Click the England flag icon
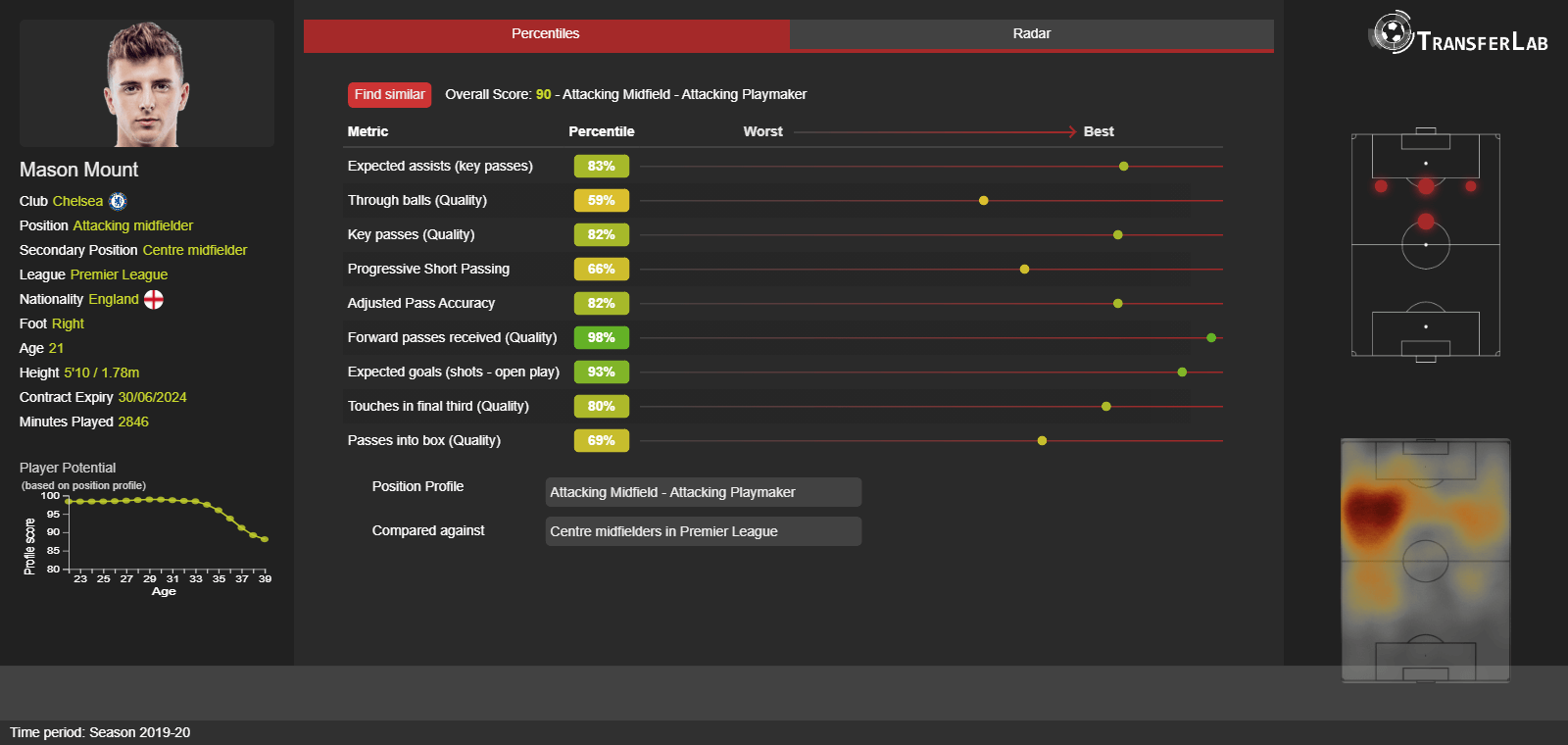 click(154, 299)
